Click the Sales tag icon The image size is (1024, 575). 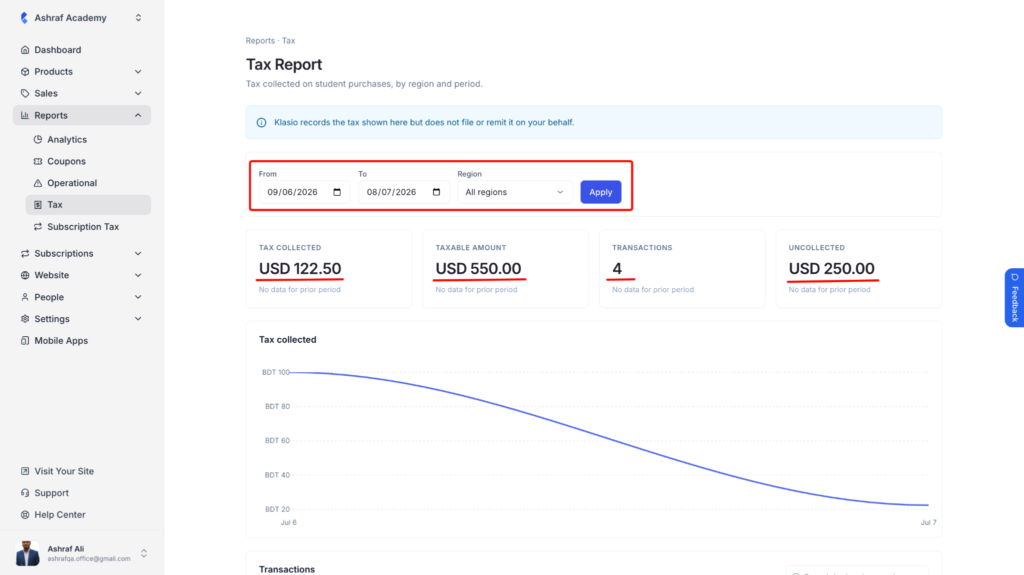pyautogui.click(x=25, y=93)
